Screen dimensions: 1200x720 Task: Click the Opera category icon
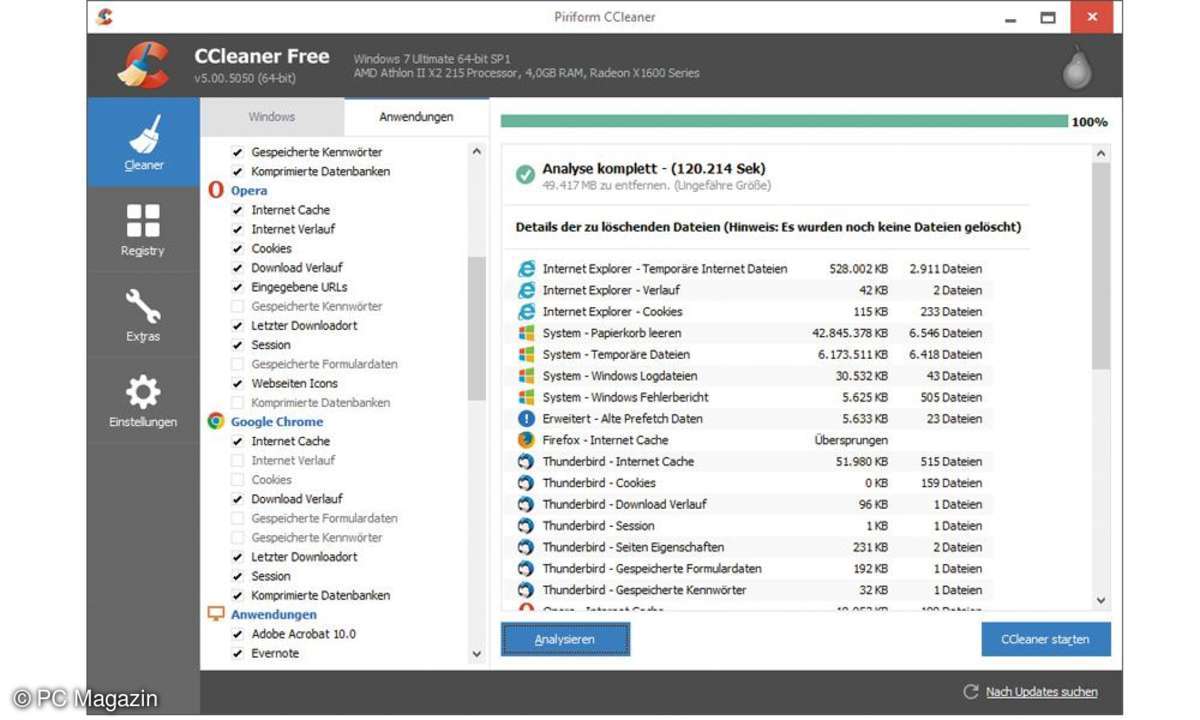(x=216, y=190)
